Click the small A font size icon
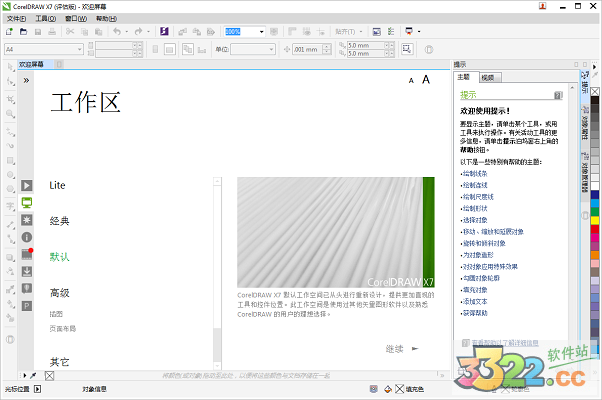Image resolution: width=602 pixels, height=400 pixels. (409, 81)
